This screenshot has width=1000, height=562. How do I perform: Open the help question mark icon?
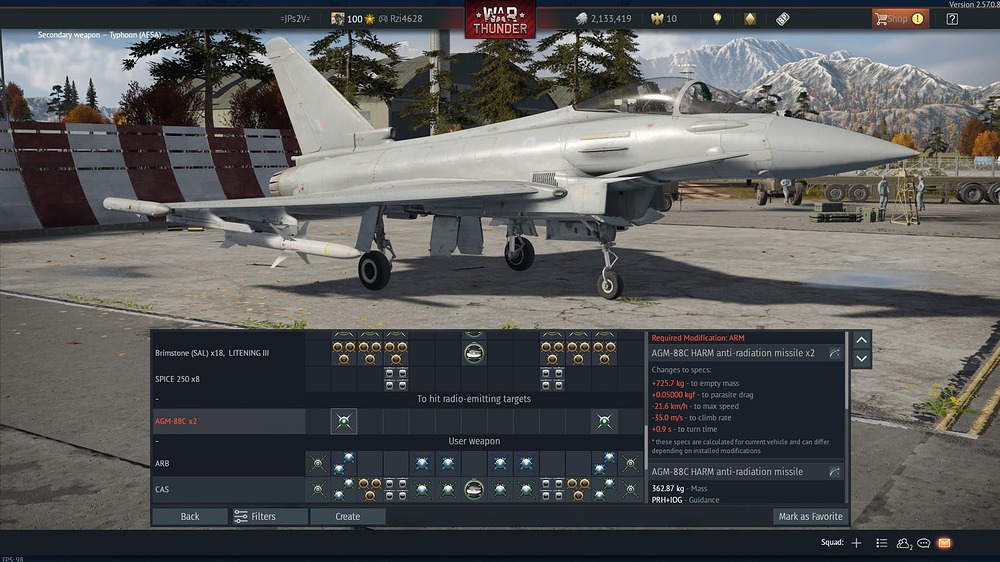pos(952,19)
